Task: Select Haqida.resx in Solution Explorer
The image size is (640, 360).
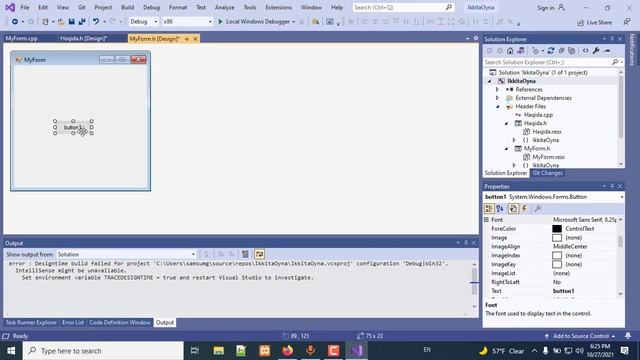Action: pyautogui.click(x=547, y=131)
